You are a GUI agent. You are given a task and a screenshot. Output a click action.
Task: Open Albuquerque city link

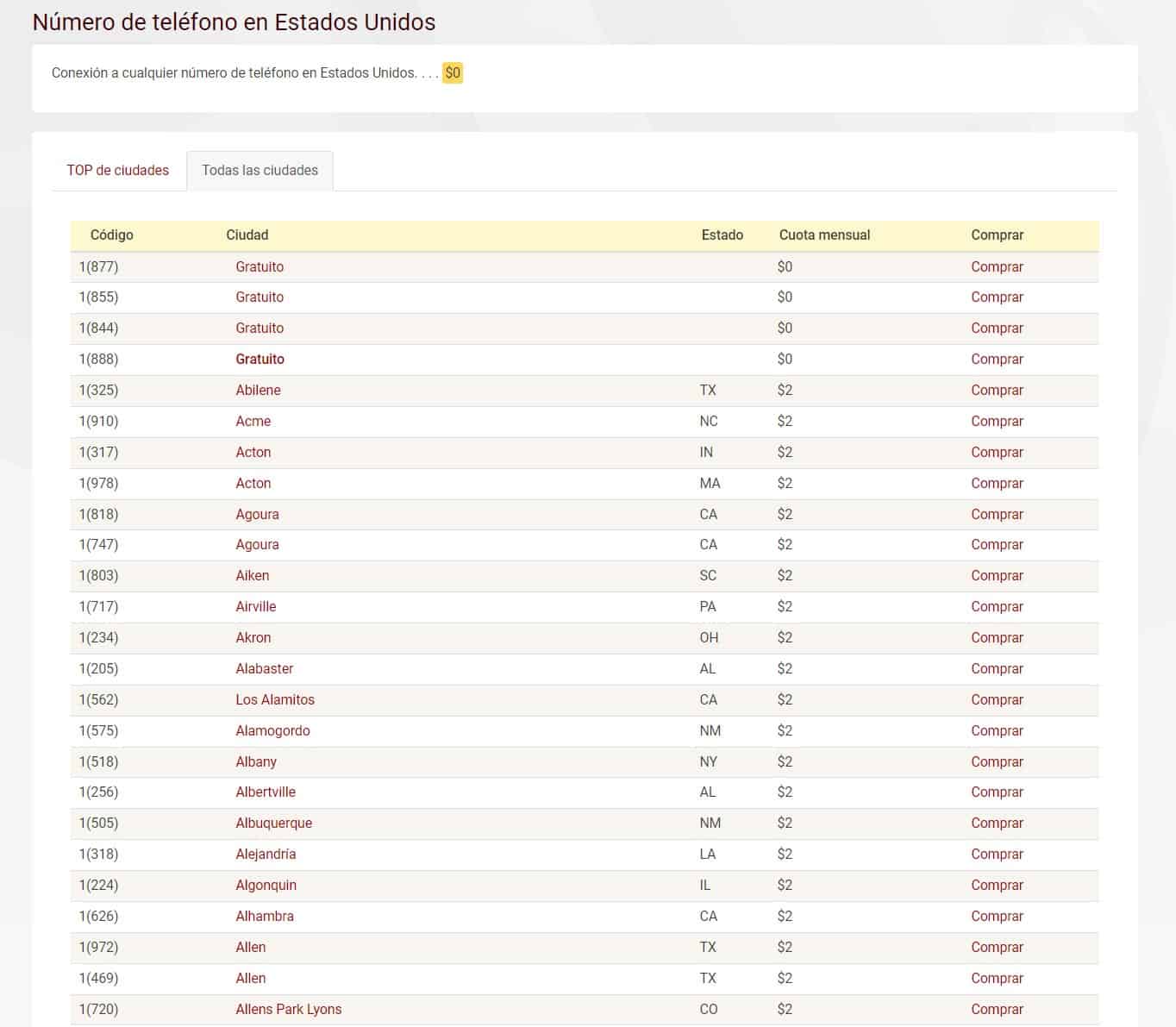(273, 823)
